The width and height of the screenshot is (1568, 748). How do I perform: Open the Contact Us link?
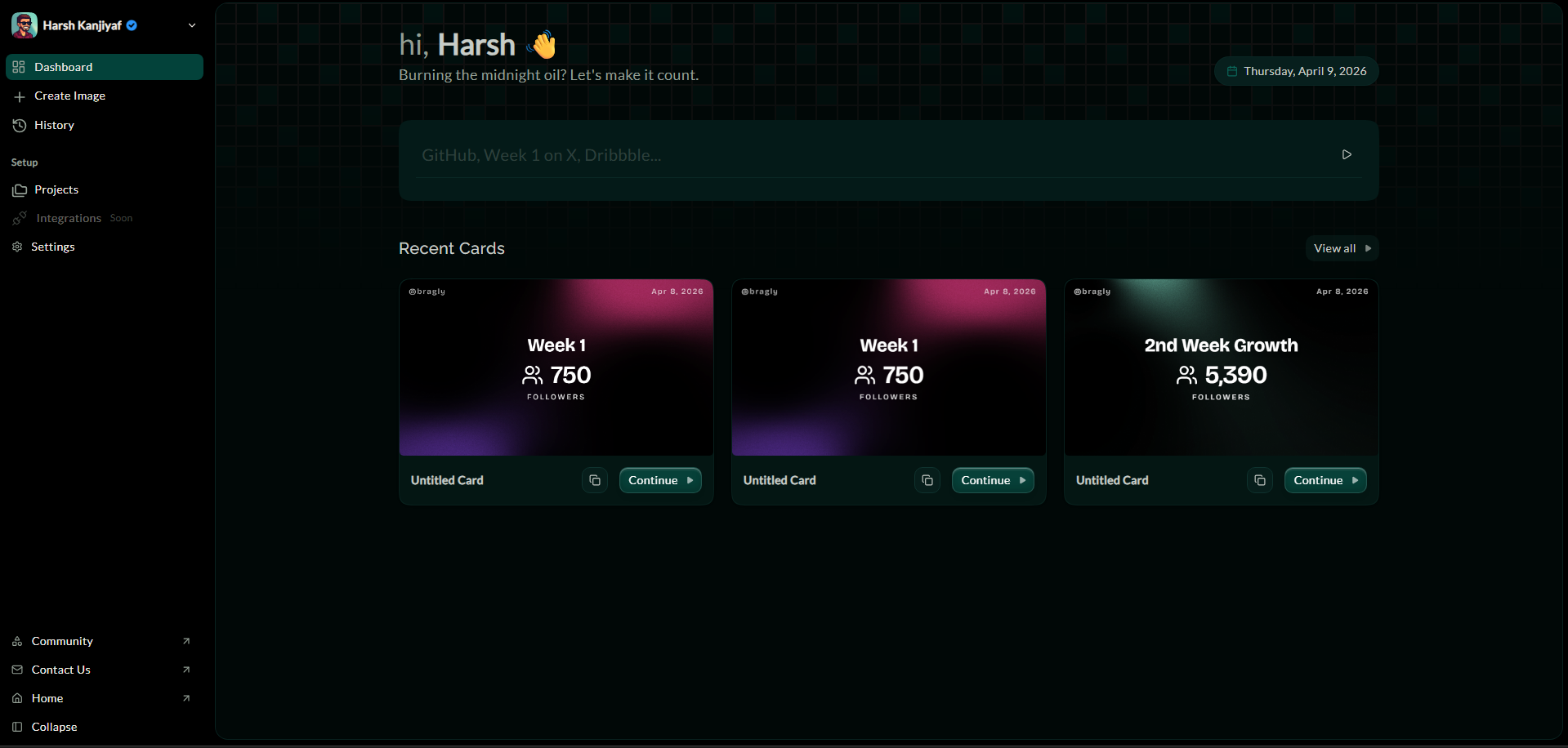coord(60,670)
